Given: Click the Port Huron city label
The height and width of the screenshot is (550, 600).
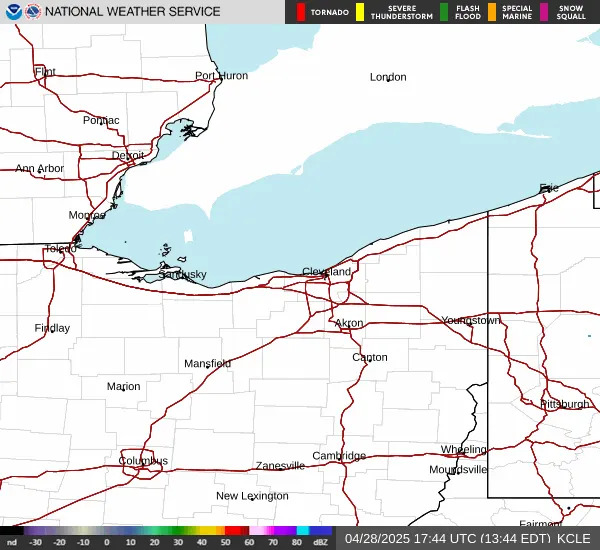Looking at the screenshot, I should click(222, 76).
